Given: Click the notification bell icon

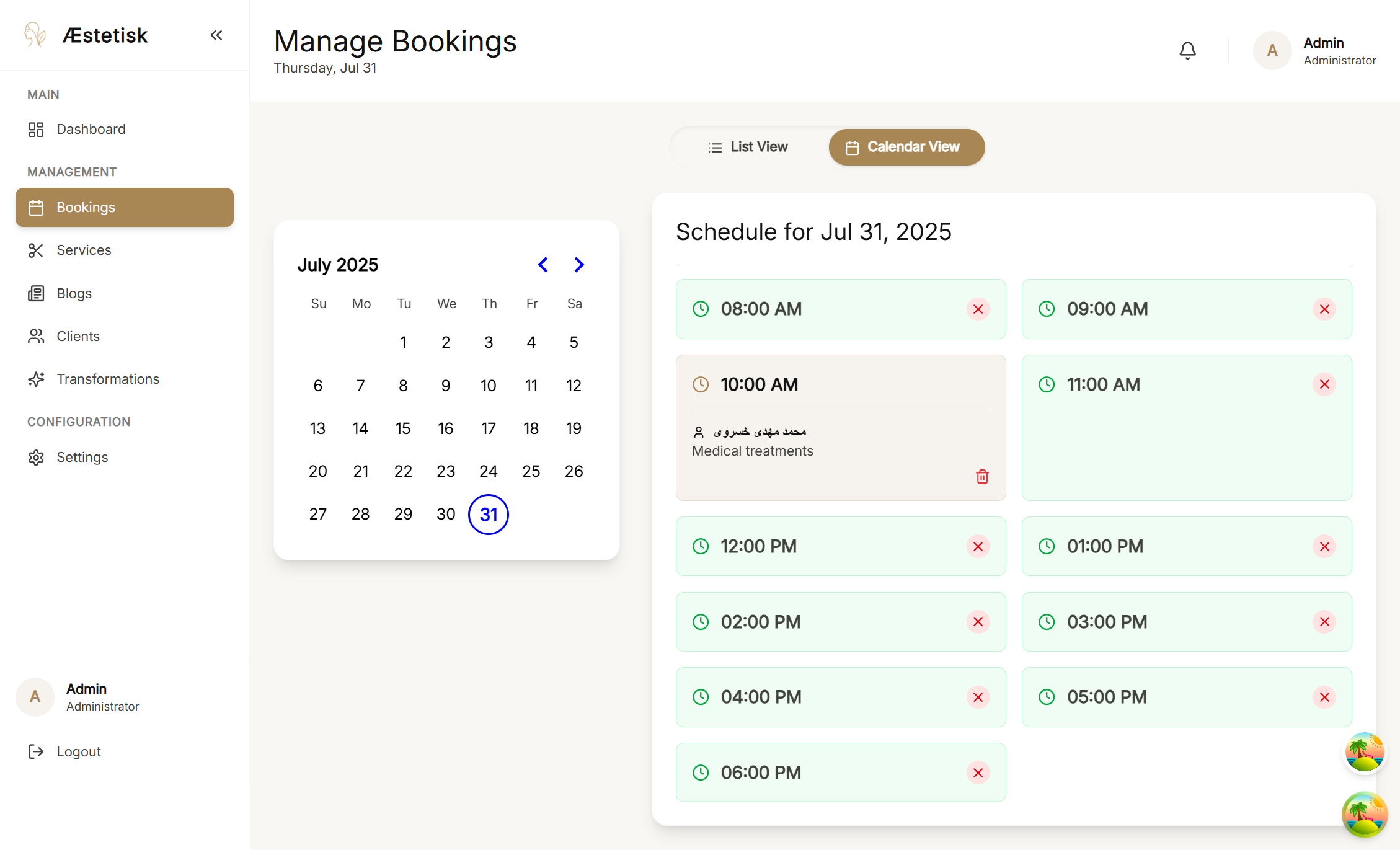Looking at the screenshot, I should 1187,50.
